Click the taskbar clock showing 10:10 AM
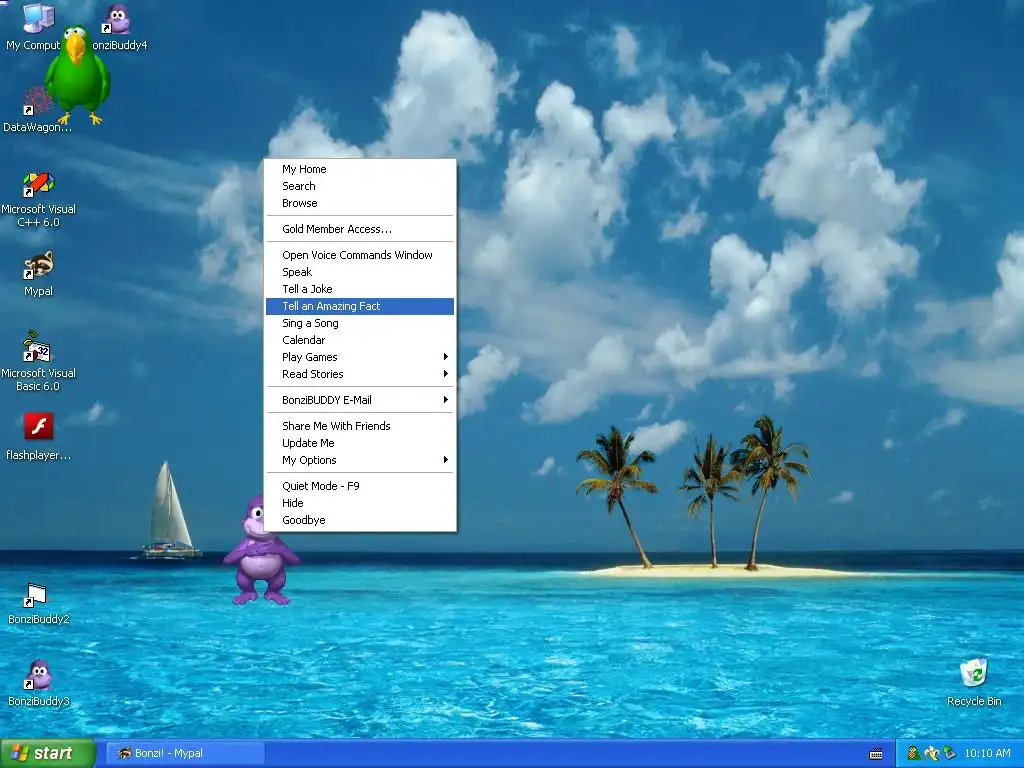The image size is (1024, 768). tap(987, 753)
